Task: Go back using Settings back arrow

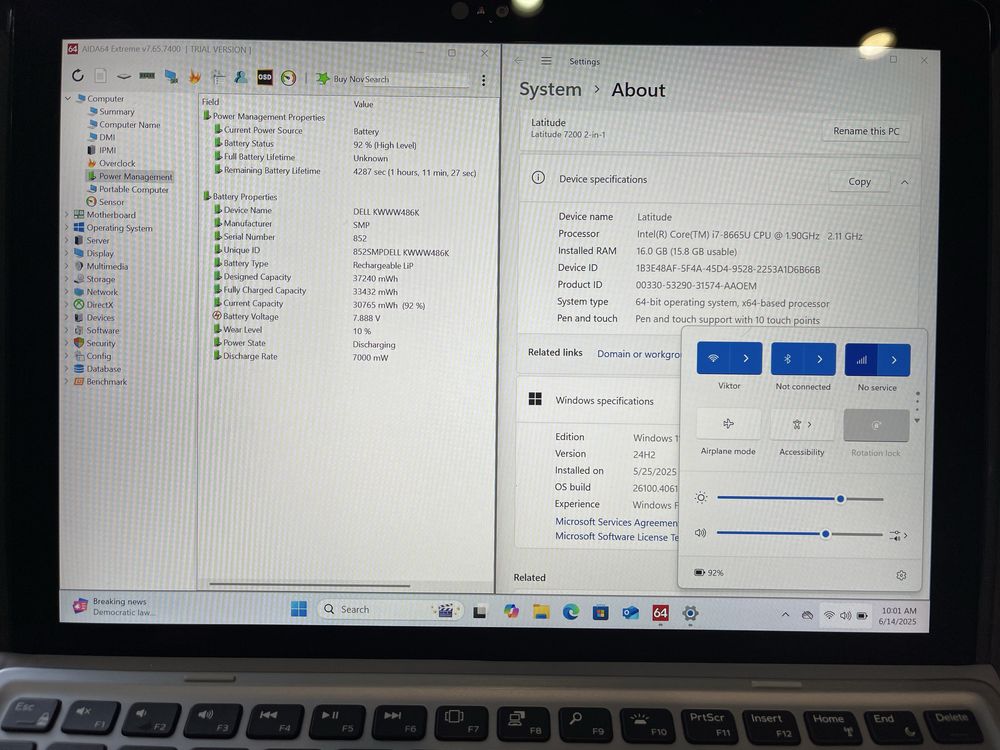Action: click(x=518, y=61)
